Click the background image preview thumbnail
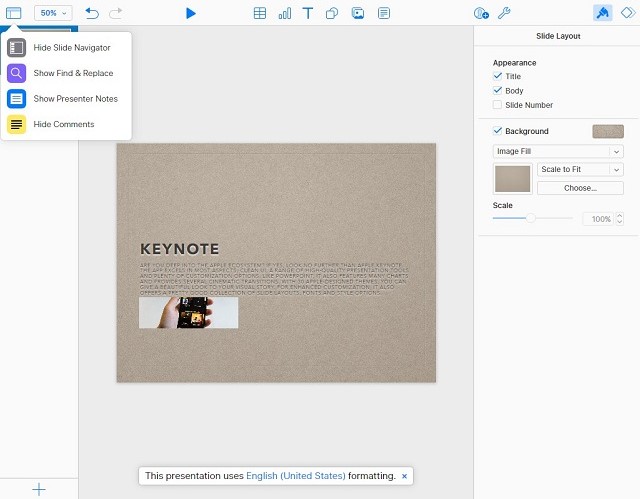 (x=512, y=179)
